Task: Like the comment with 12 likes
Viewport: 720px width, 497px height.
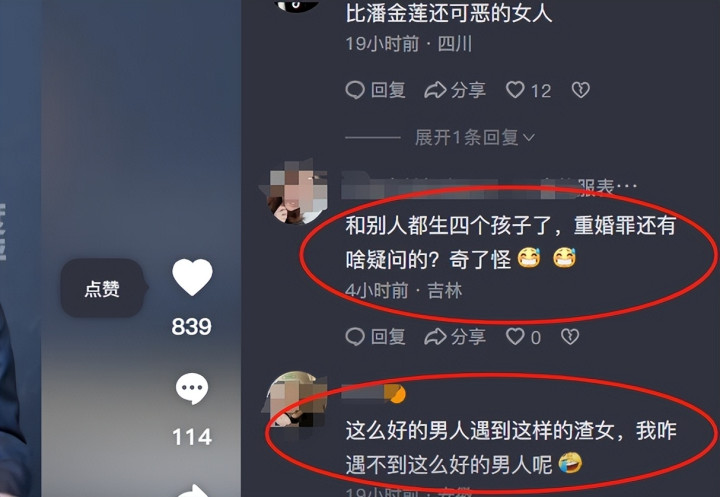Action: coord(529,90)
